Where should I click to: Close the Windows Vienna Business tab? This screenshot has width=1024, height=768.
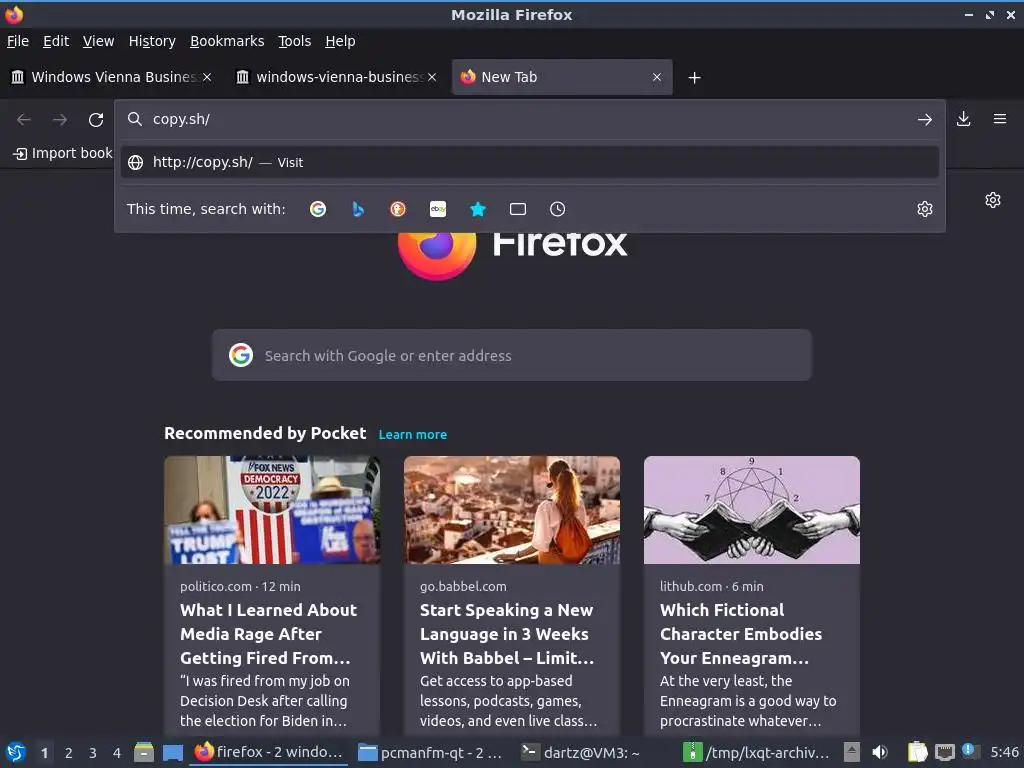point(207,77)
